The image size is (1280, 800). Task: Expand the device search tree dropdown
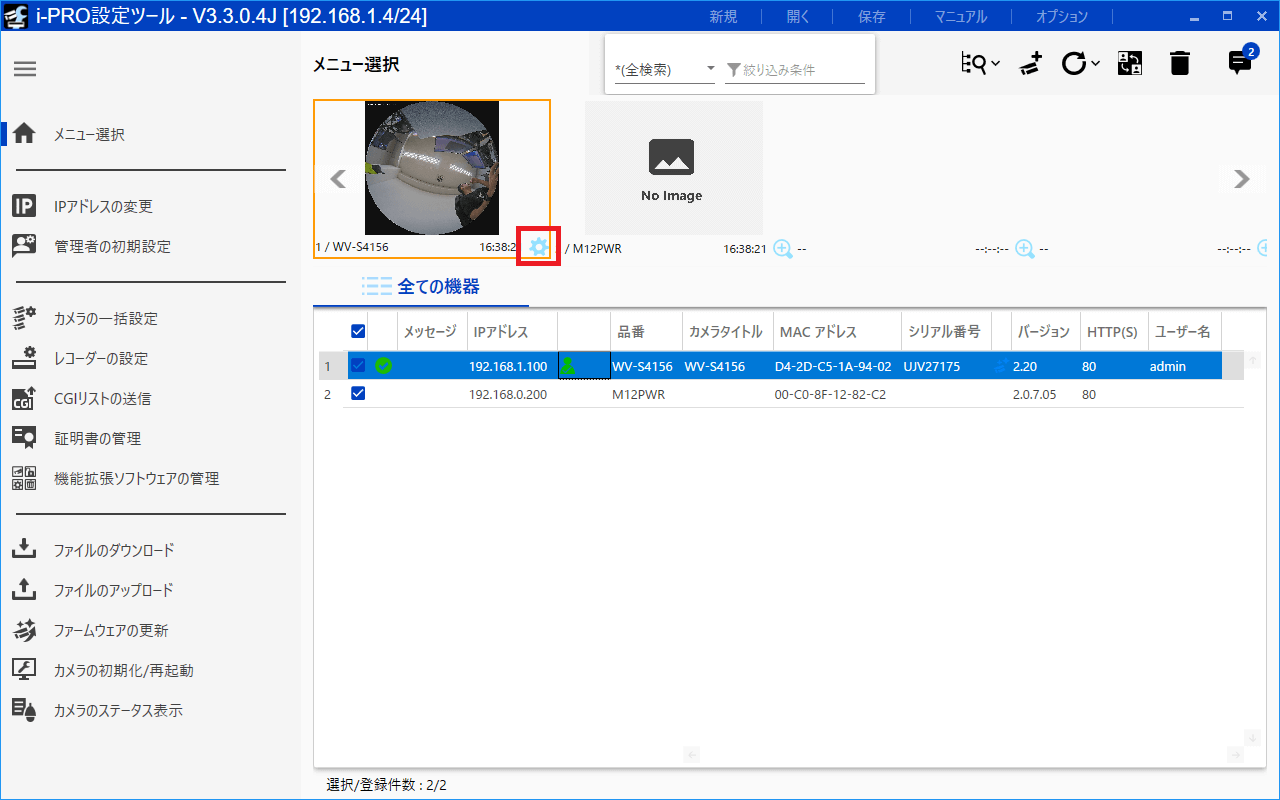click(x=980, y=64)
